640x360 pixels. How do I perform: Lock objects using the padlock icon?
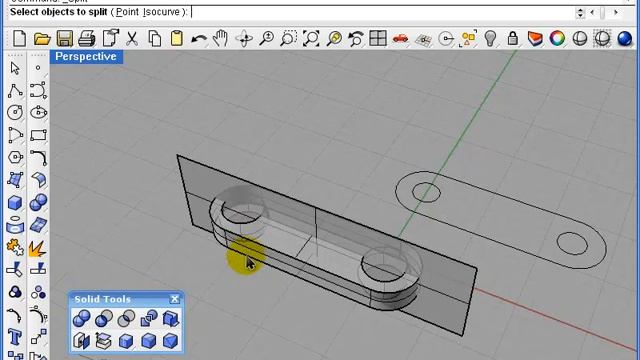click(x=513, y=39)
